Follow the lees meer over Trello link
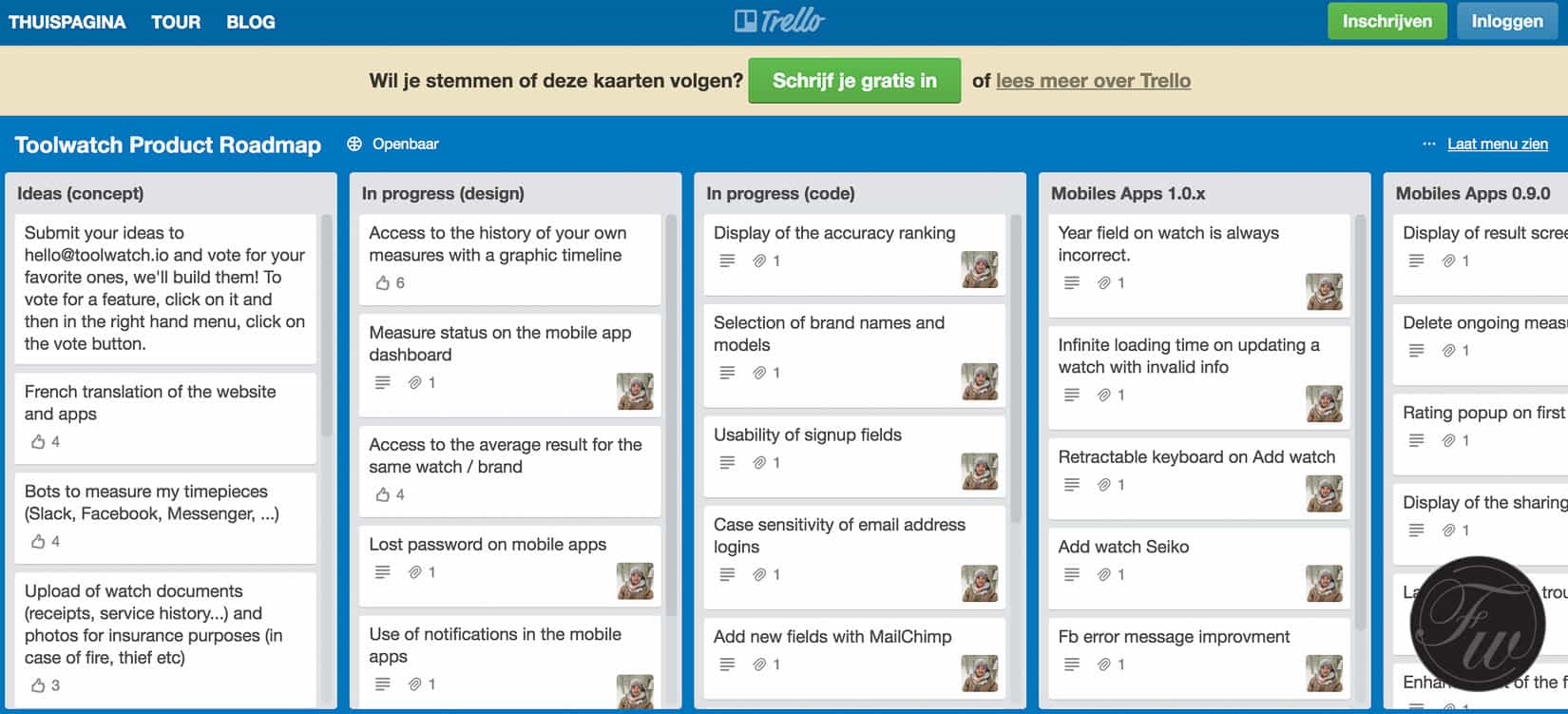This screenshot has width=1568, height=714. click(x=1093, y=81)
